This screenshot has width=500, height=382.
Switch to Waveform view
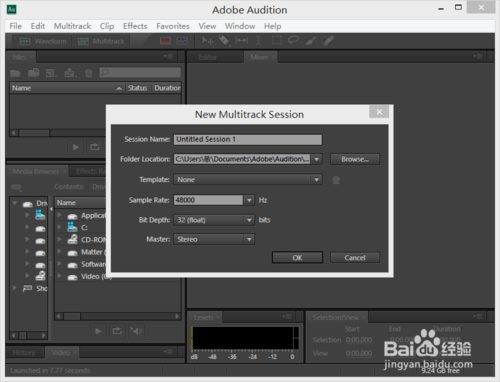point(43,41)
